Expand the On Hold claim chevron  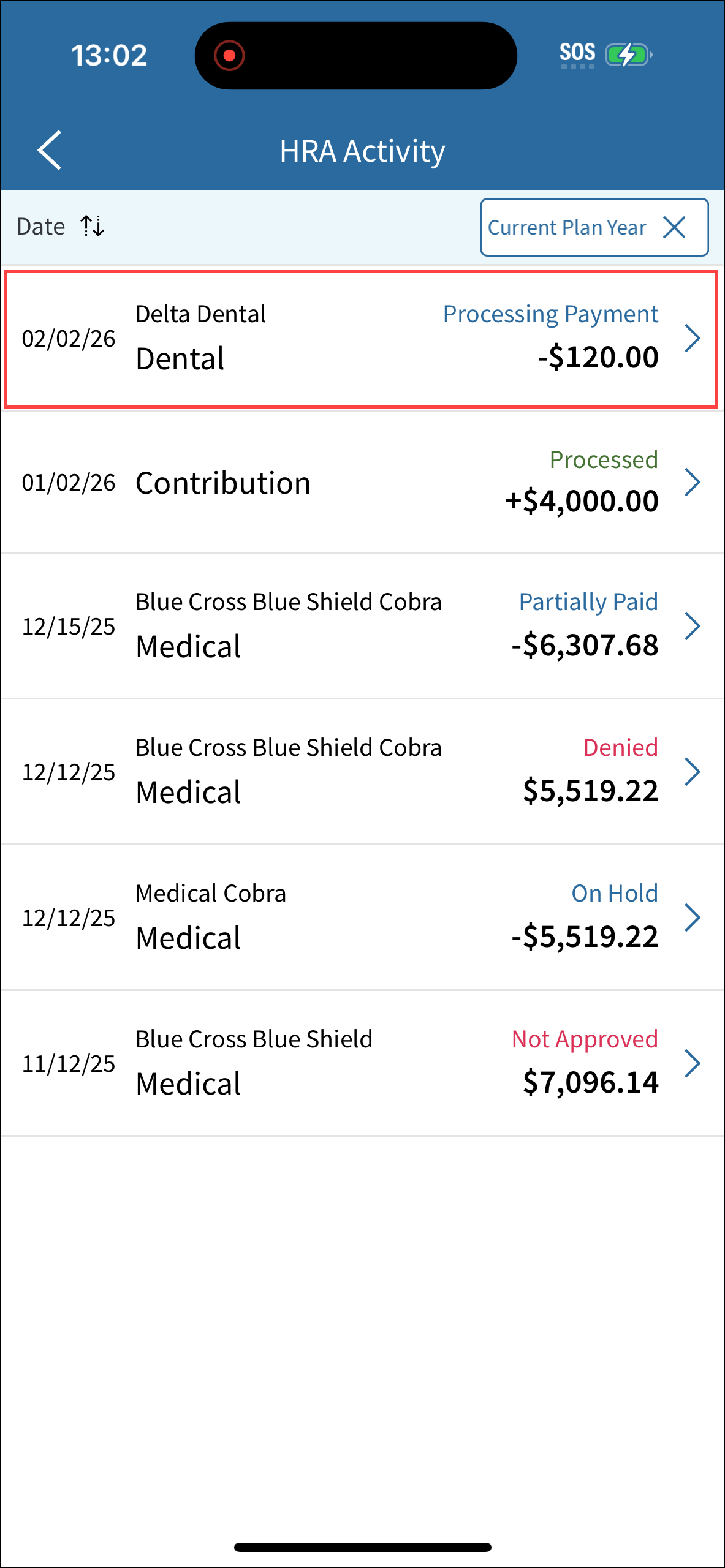(693, 918)
